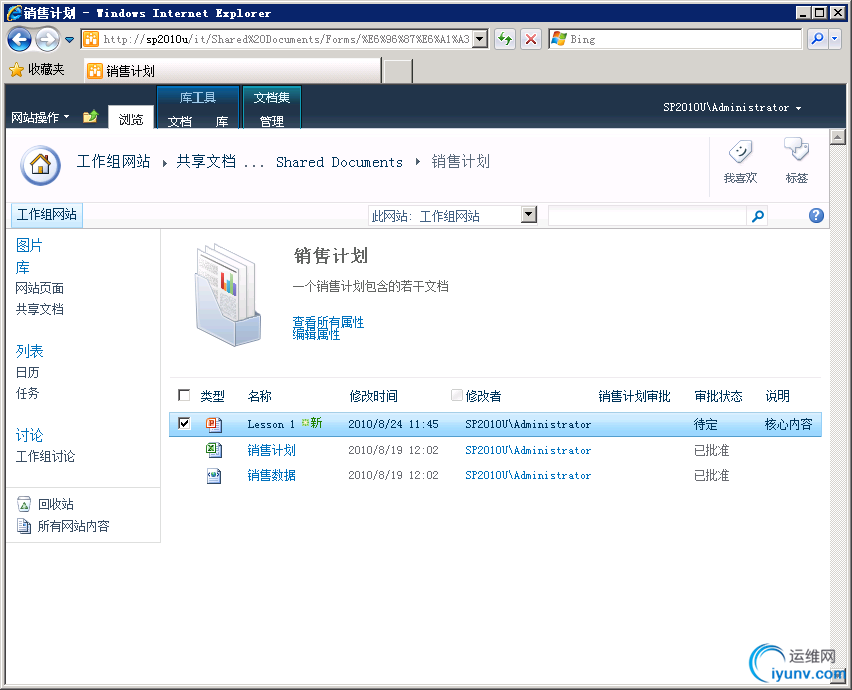The image size is (852, 690).
Task: Click the Bing search magnifier button
Action: pyautogui.click(x=818, y=39)
